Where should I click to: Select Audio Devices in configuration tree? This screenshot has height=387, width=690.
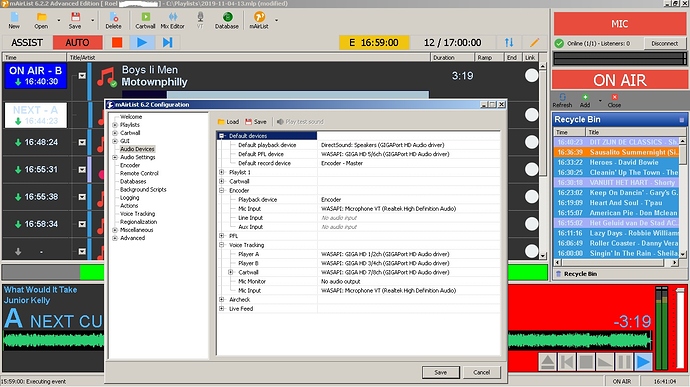(x=137, y=149)
